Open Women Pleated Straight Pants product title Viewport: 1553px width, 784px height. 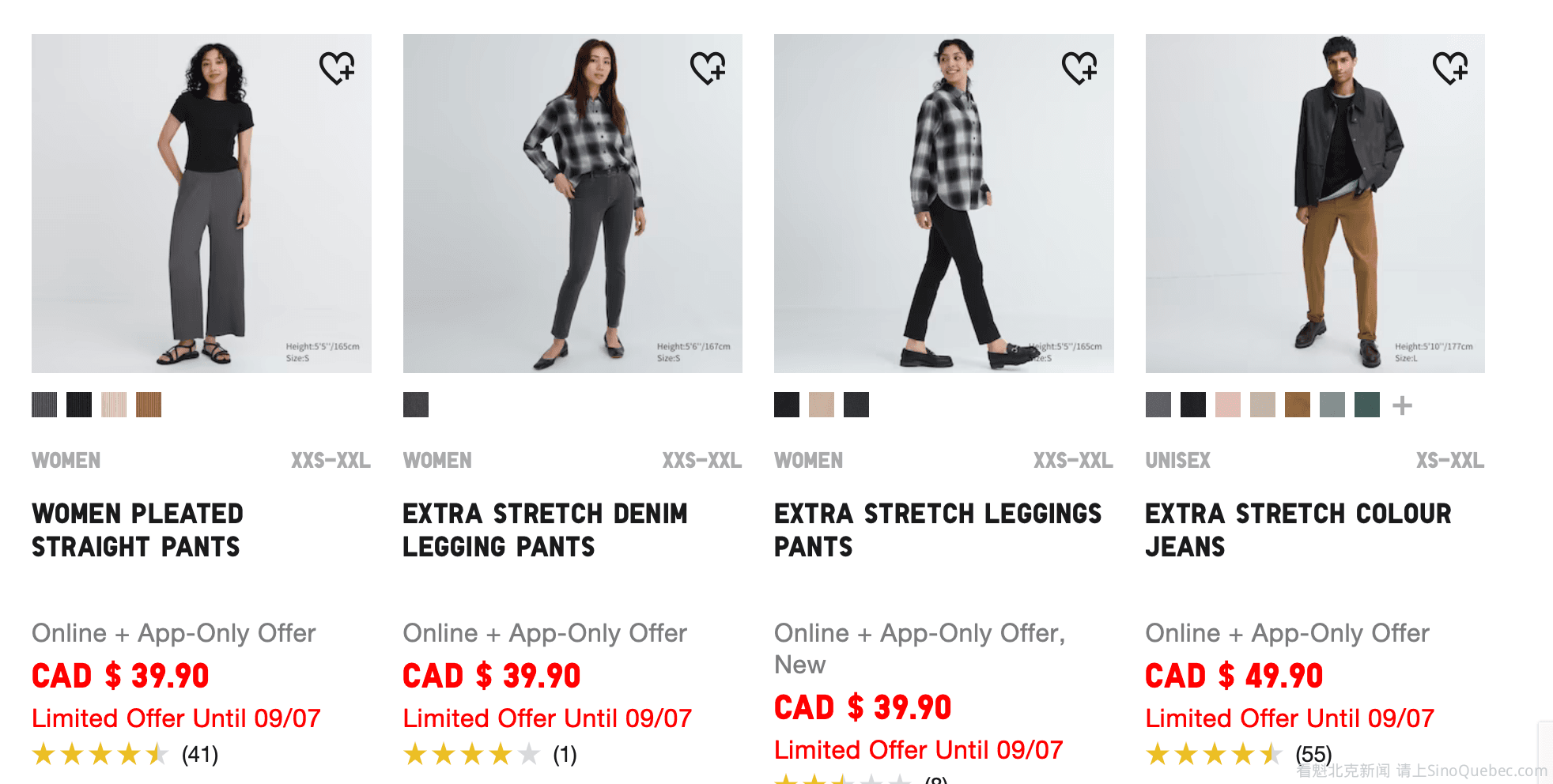pyautogui.click(x=137, y=530)
